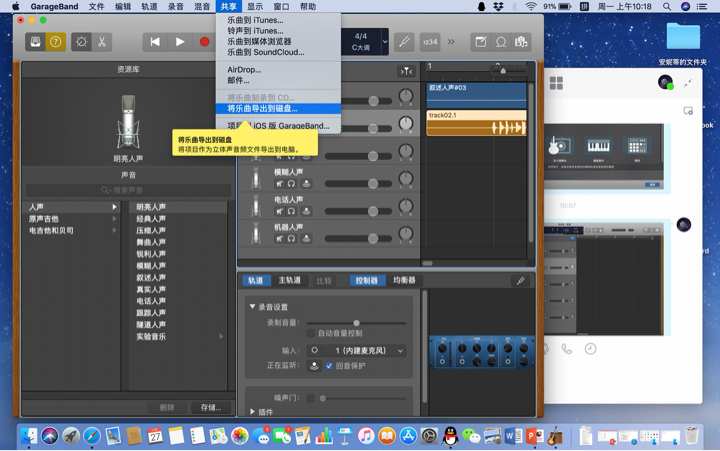Choose 将乐曲导出到磁盘… from the 共享 menu
Screen dimensions: 720x451
[x=278, y=109]
